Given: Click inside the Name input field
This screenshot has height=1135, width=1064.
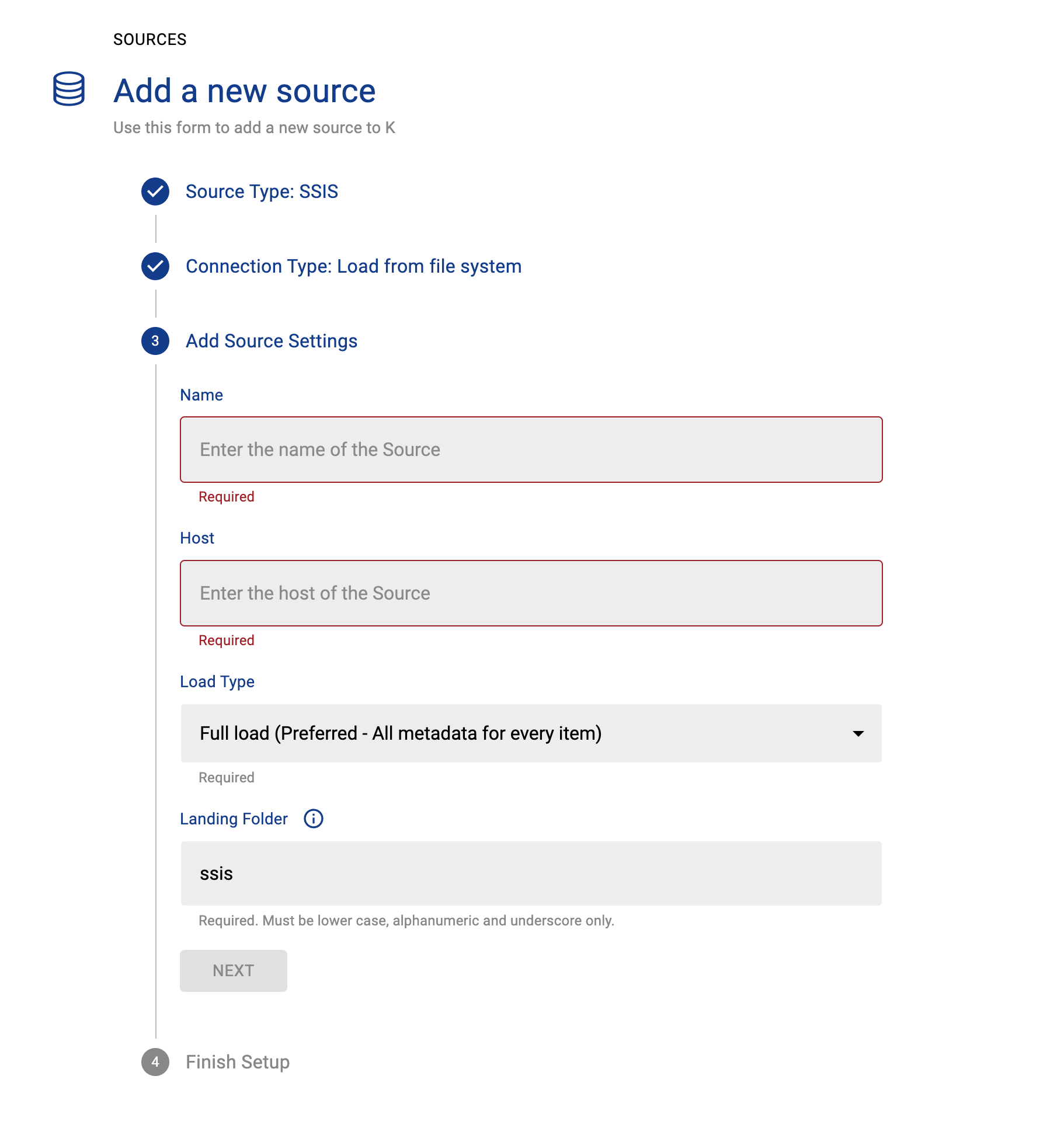Looking at the screenshot, I should 531,450.
